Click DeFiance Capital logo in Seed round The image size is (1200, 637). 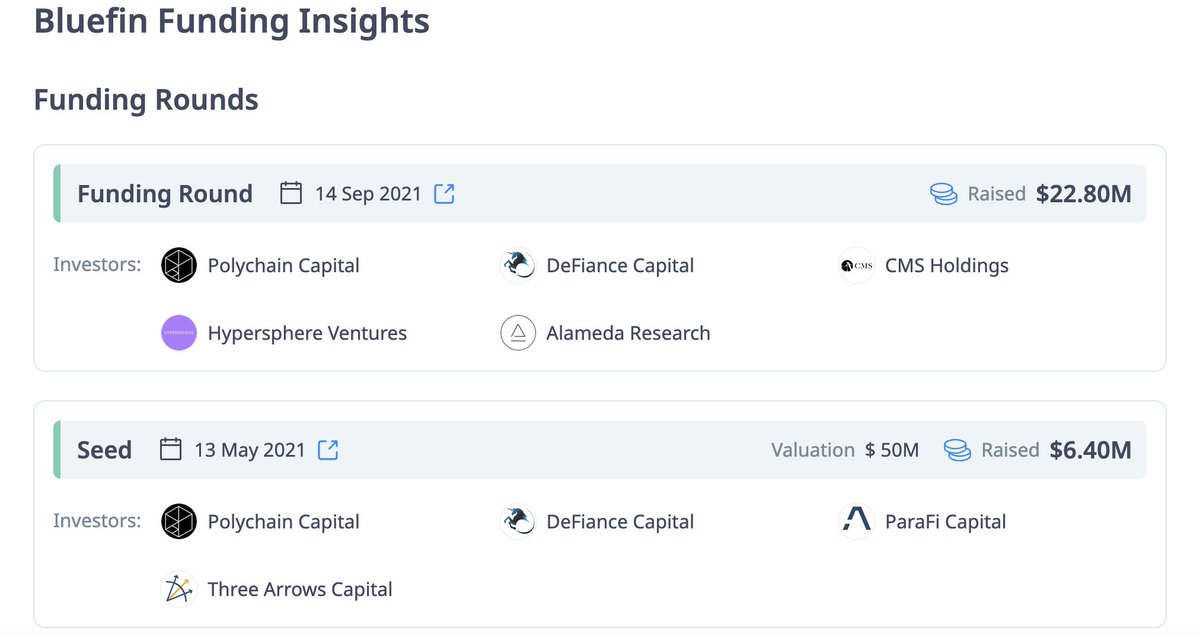click(x=518, y=522)
